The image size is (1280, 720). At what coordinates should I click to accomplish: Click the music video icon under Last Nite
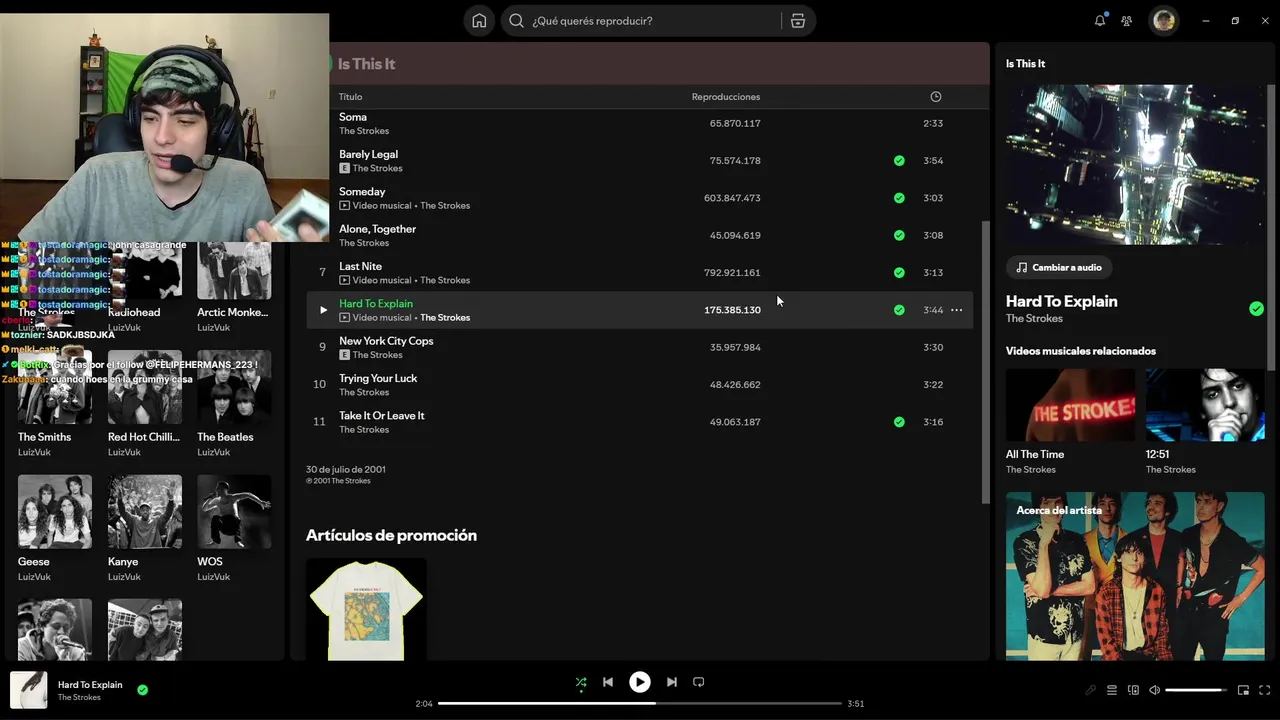click(344, 280)
